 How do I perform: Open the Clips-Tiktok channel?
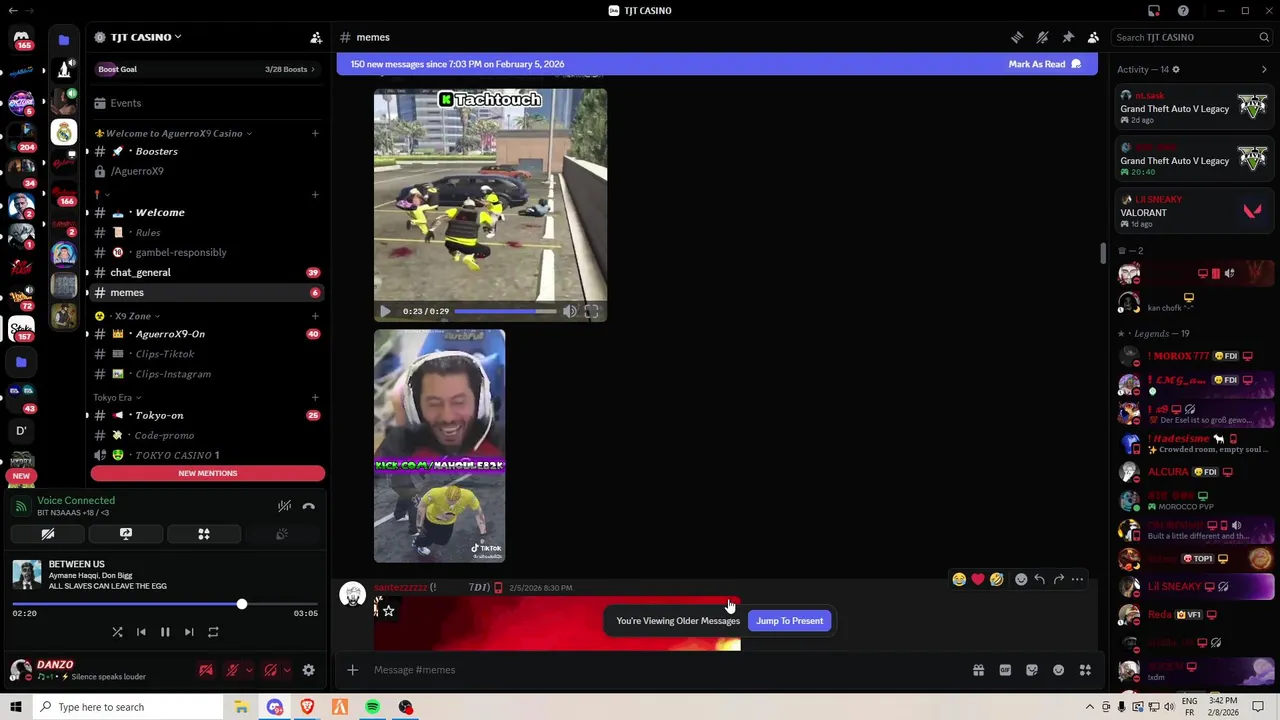point(207,354)
